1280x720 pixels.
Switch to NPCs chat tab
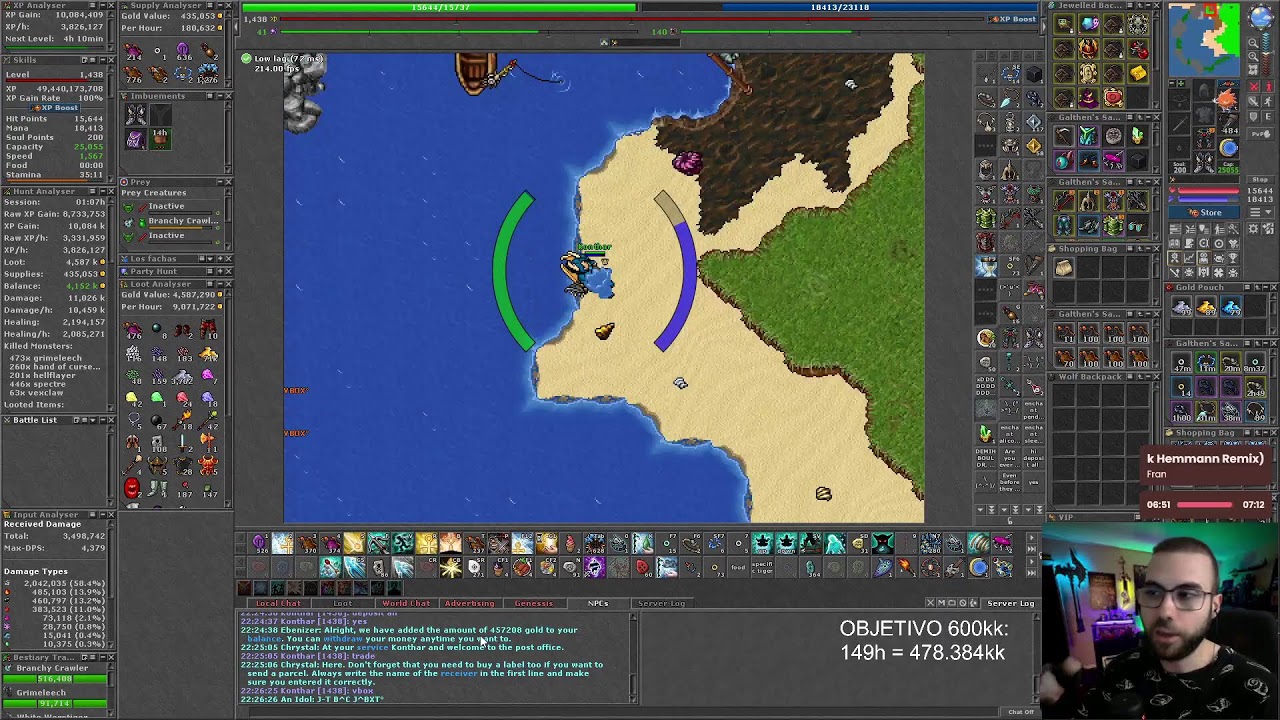click(x=598, y=603)
